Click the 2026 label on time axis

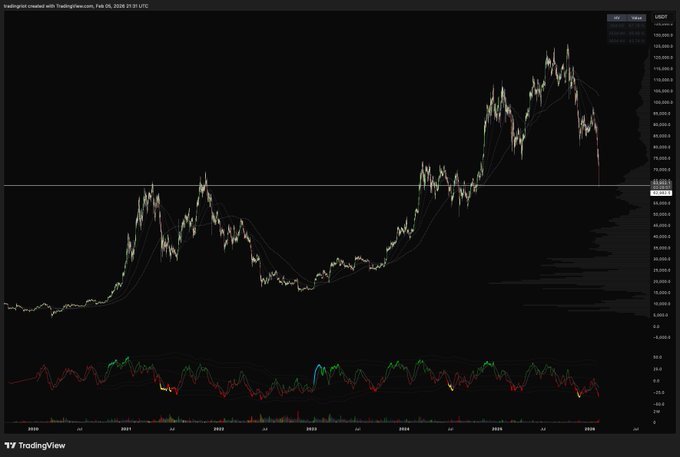tap(589, 429)
